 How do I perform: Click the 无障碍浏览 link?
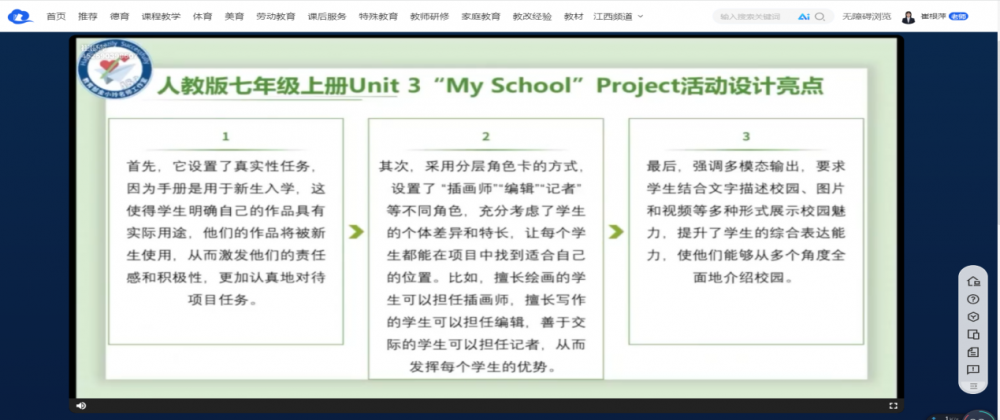tap(865, 17)
